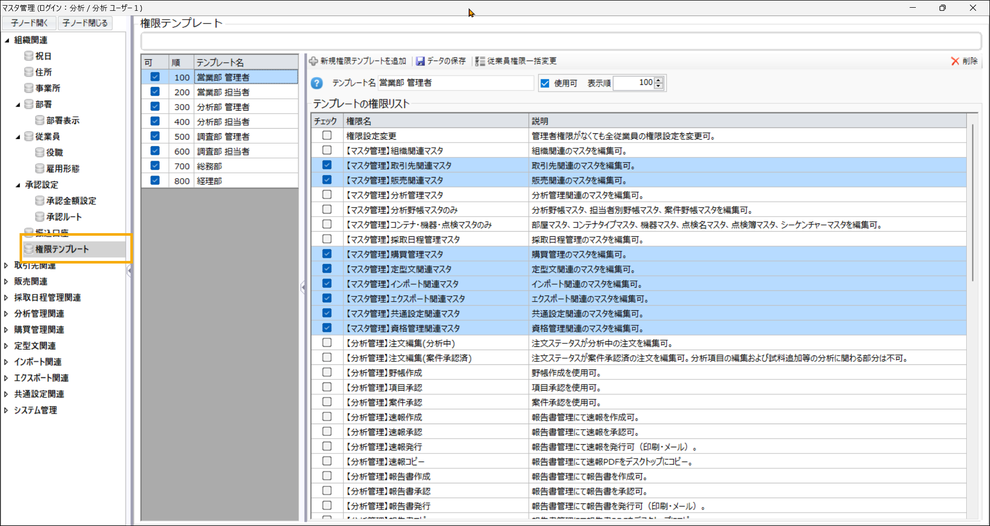
Task: Select the 事業所 master icon
Action: pos(29,88)
